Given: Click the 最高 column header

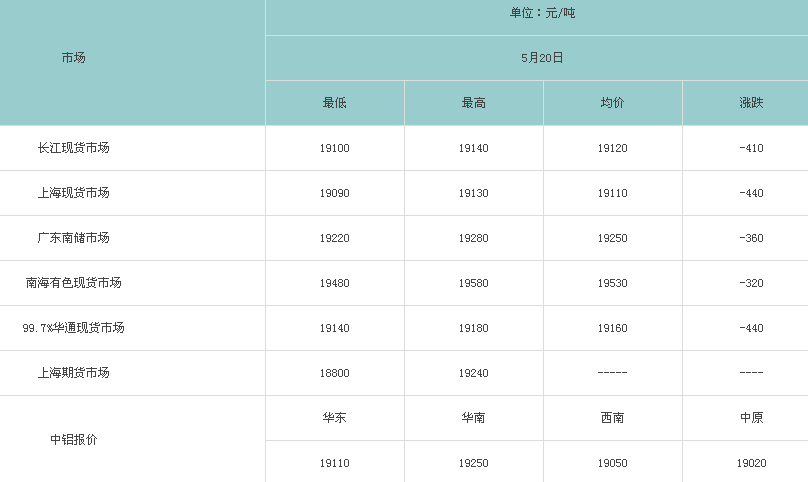Looking at the screenshot, I should 474,103.
